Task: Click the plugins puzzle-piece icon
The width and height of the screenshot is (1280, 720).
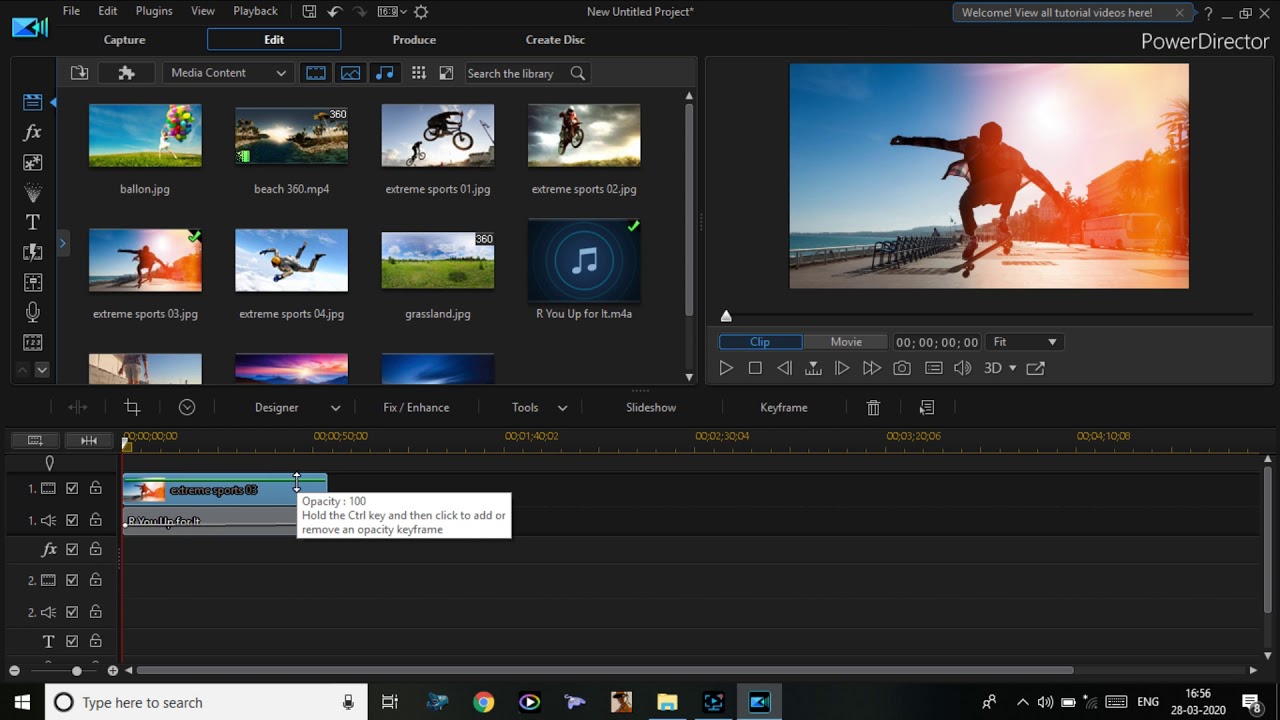Action: coord(126,73)
